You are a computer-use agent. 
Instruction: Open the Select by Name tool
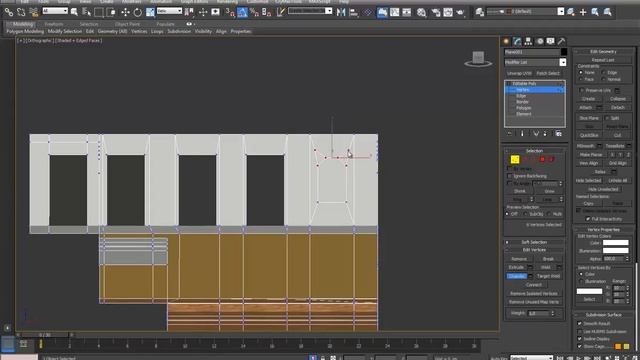(87, 12)
